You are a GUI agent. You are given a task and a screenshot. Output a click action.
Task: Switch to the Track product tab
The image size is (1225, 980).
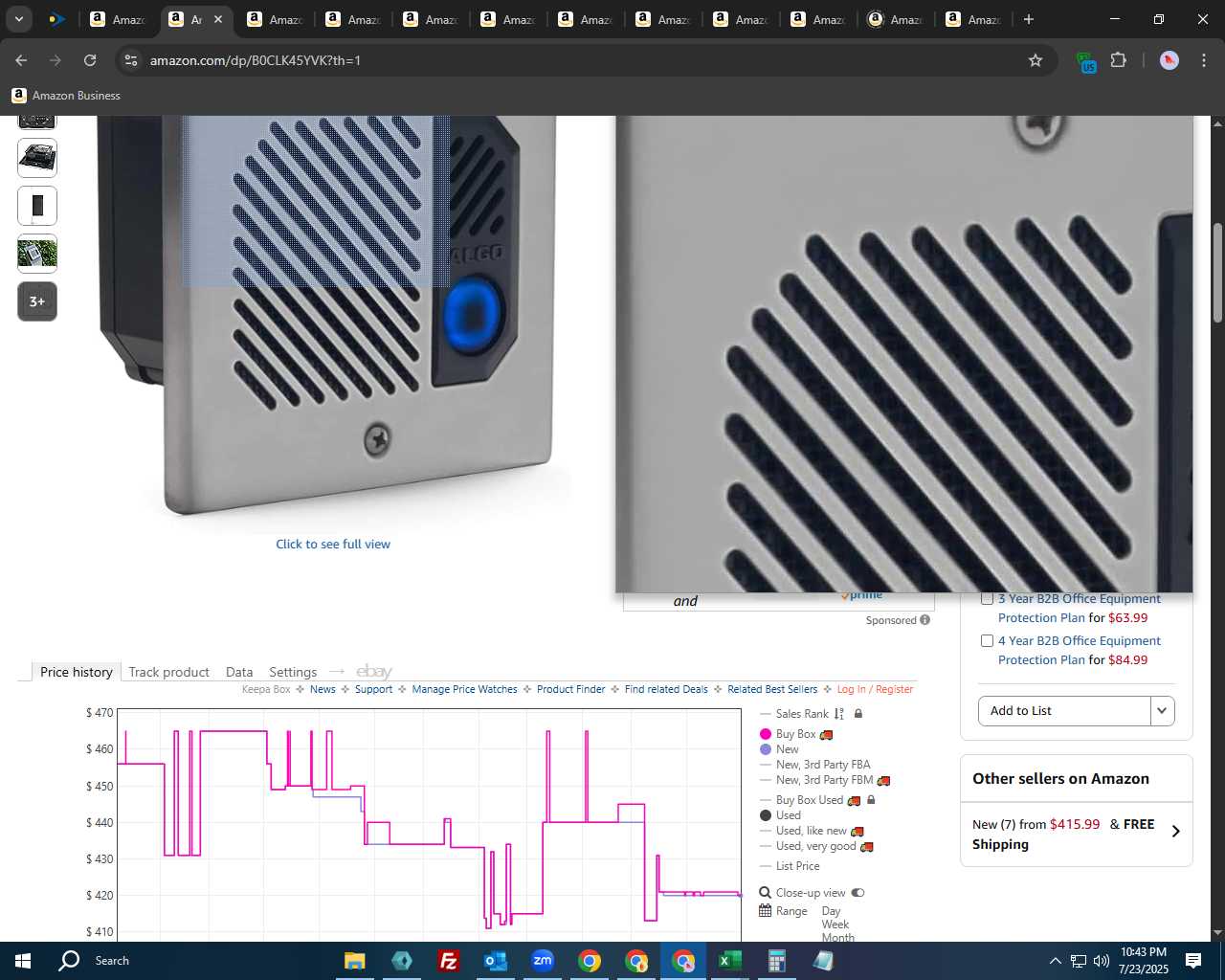[x=168, y=672]
